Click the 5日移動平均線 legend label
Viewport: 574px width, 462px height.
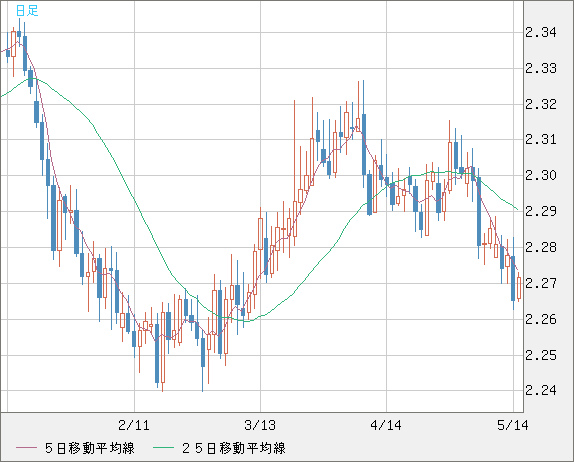coord(90,448)
